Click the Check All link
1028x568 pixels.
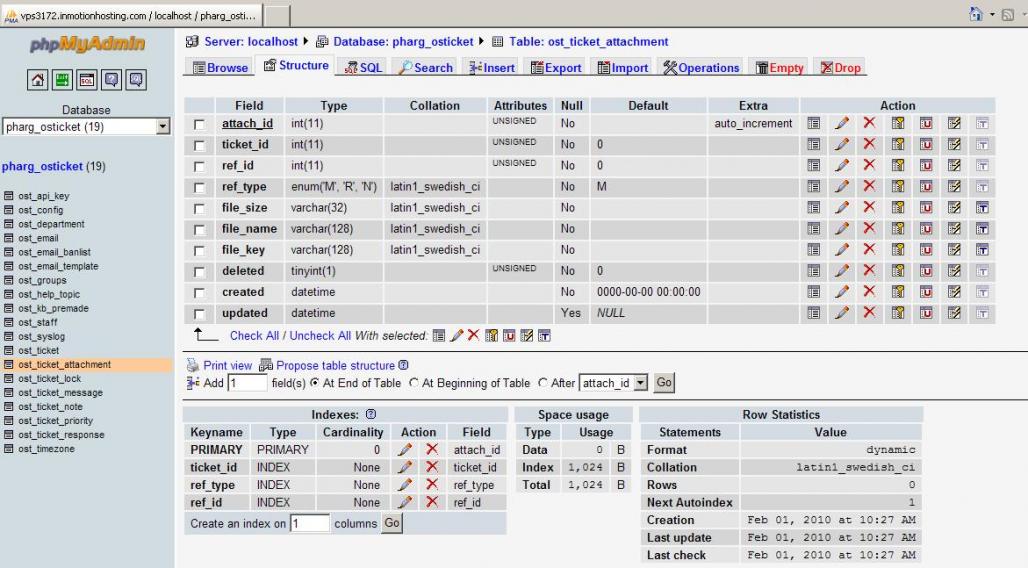point(254,335)
